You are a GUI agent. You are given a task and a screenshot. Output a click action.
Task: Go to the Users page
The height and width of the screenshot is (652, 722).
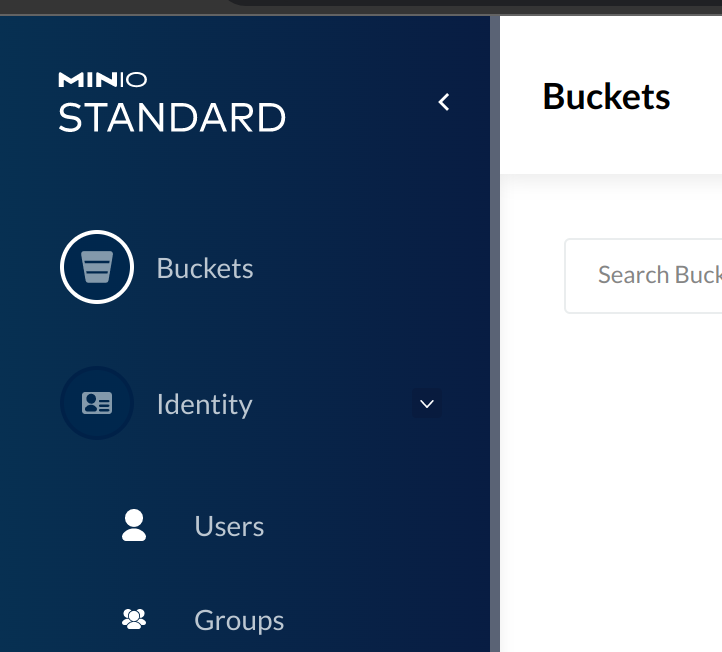pyautogui.click(x=229, y=526)
